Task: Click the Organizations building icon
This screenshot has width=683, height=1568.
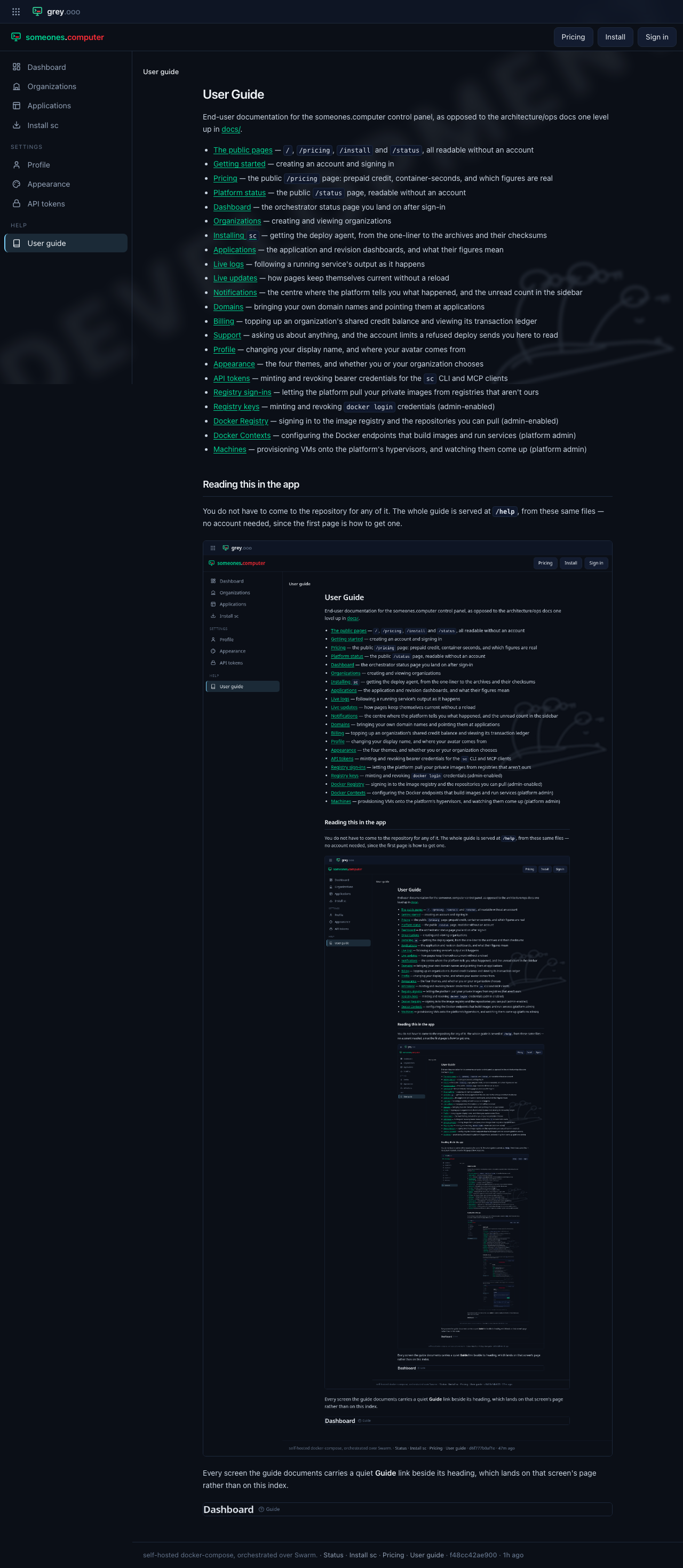Action: click(17, 86)
